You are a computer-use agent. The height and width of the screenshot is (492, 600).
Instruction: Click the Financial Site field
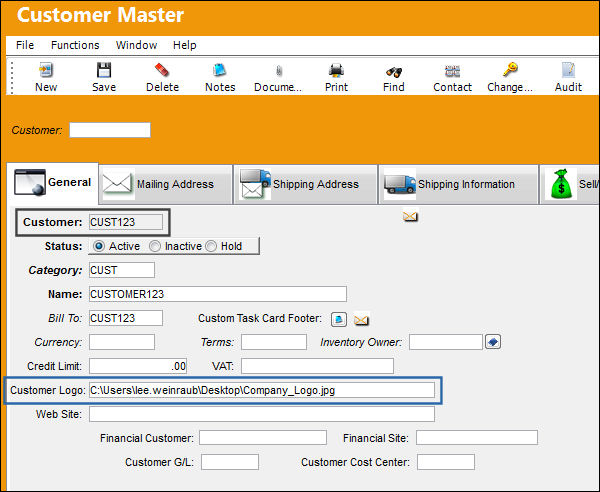(x=477, y=438)
